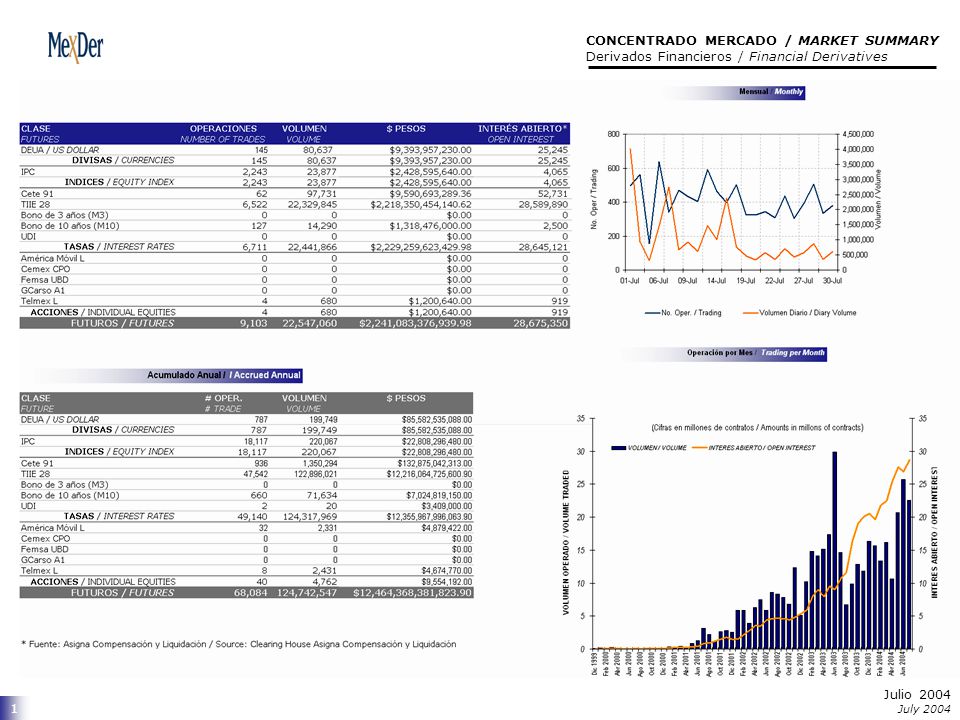Viewport: 960px width, 720px height.
Task: Select annual Cete 91 volume 1,350,294
Action: 320,463
